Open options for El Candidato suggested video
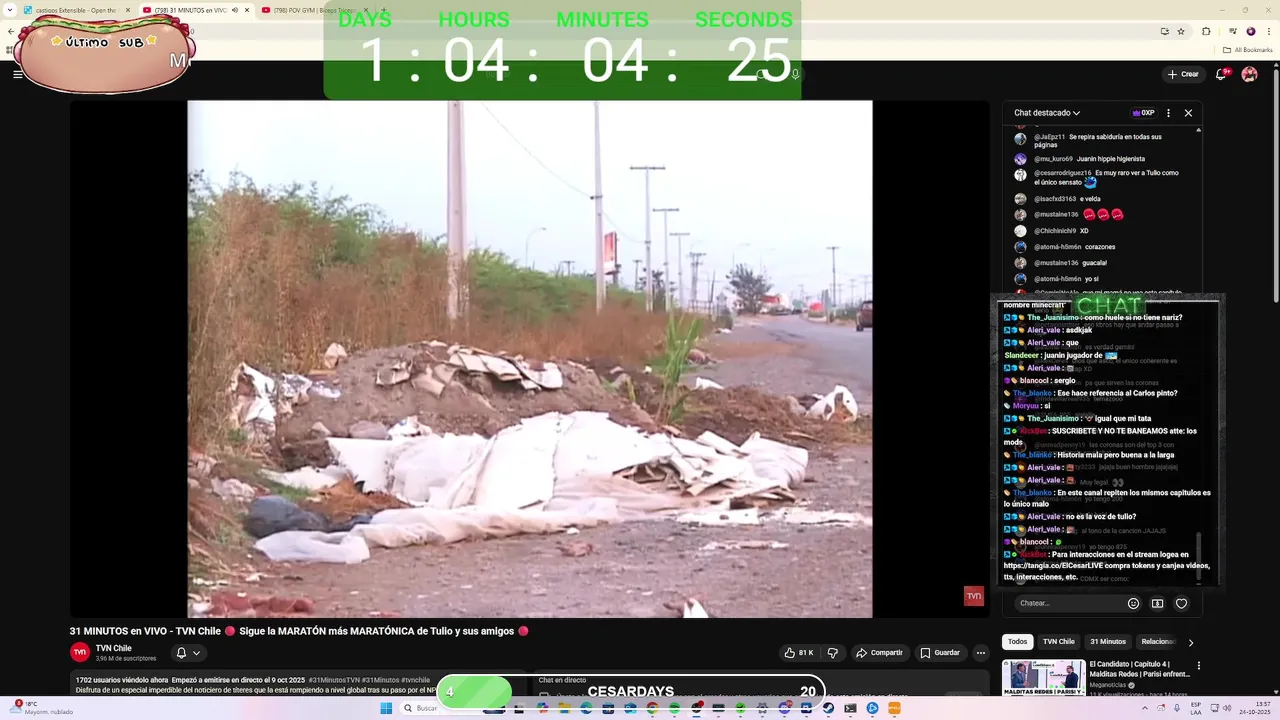This screenshot has height=720, width=1280. tap(1198, 665)
